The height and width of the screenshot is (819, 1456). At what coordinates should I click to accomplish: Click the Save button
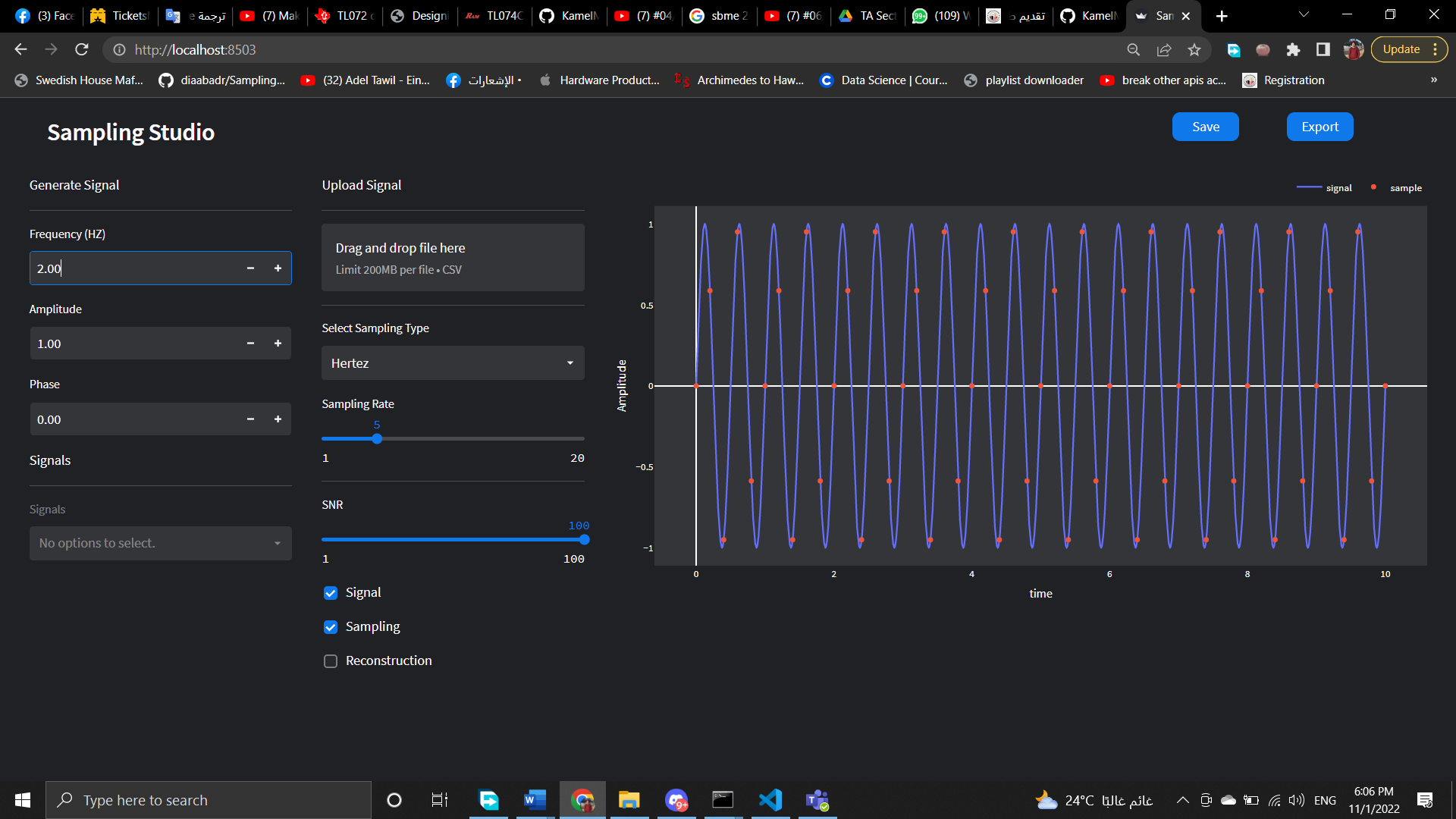(1205, 126)
